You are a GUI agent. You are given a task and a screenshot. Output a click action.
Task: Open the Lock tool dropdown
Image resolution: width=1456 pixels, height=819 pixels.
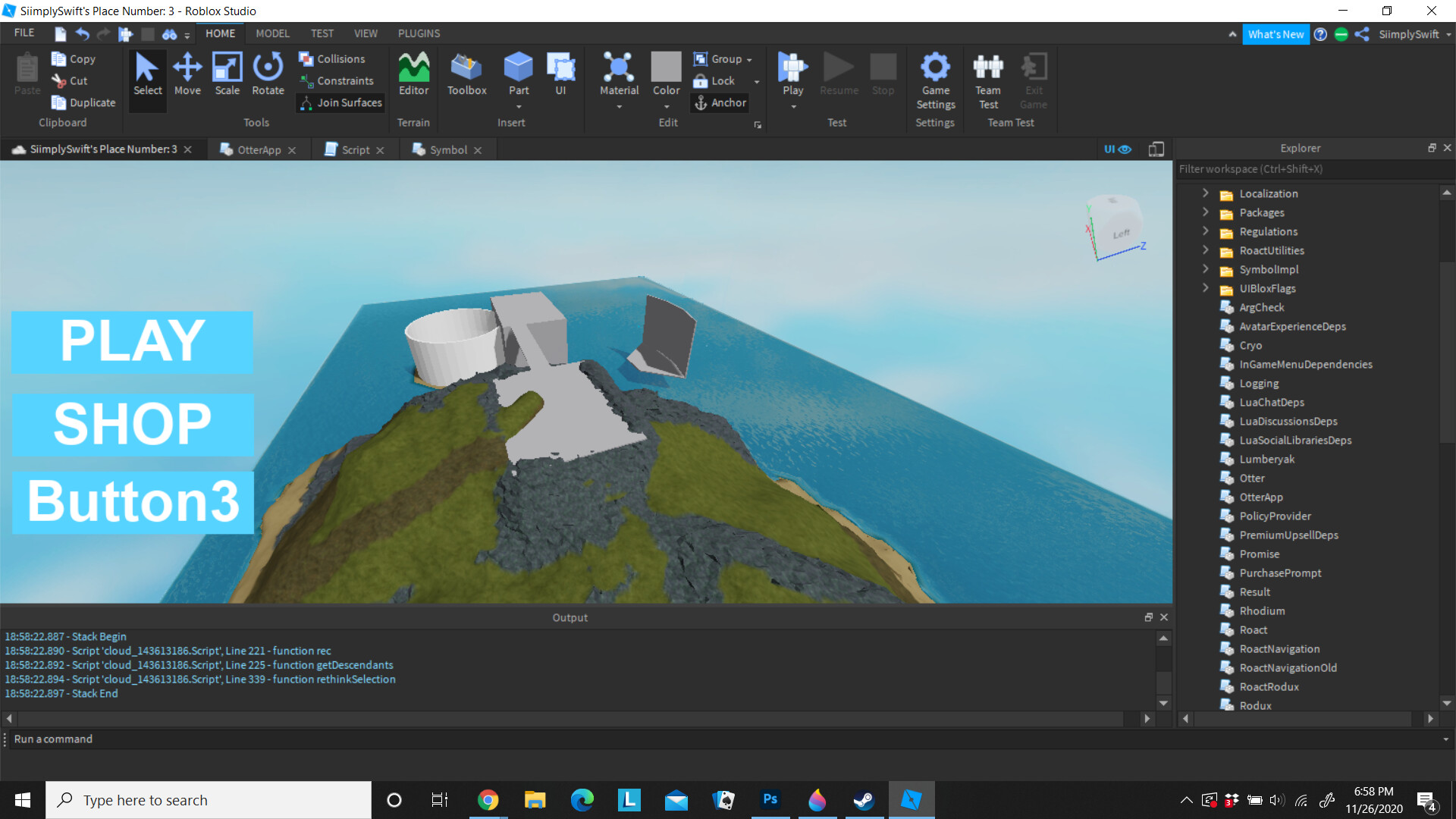pyautogui.click(x=756, y=81)
